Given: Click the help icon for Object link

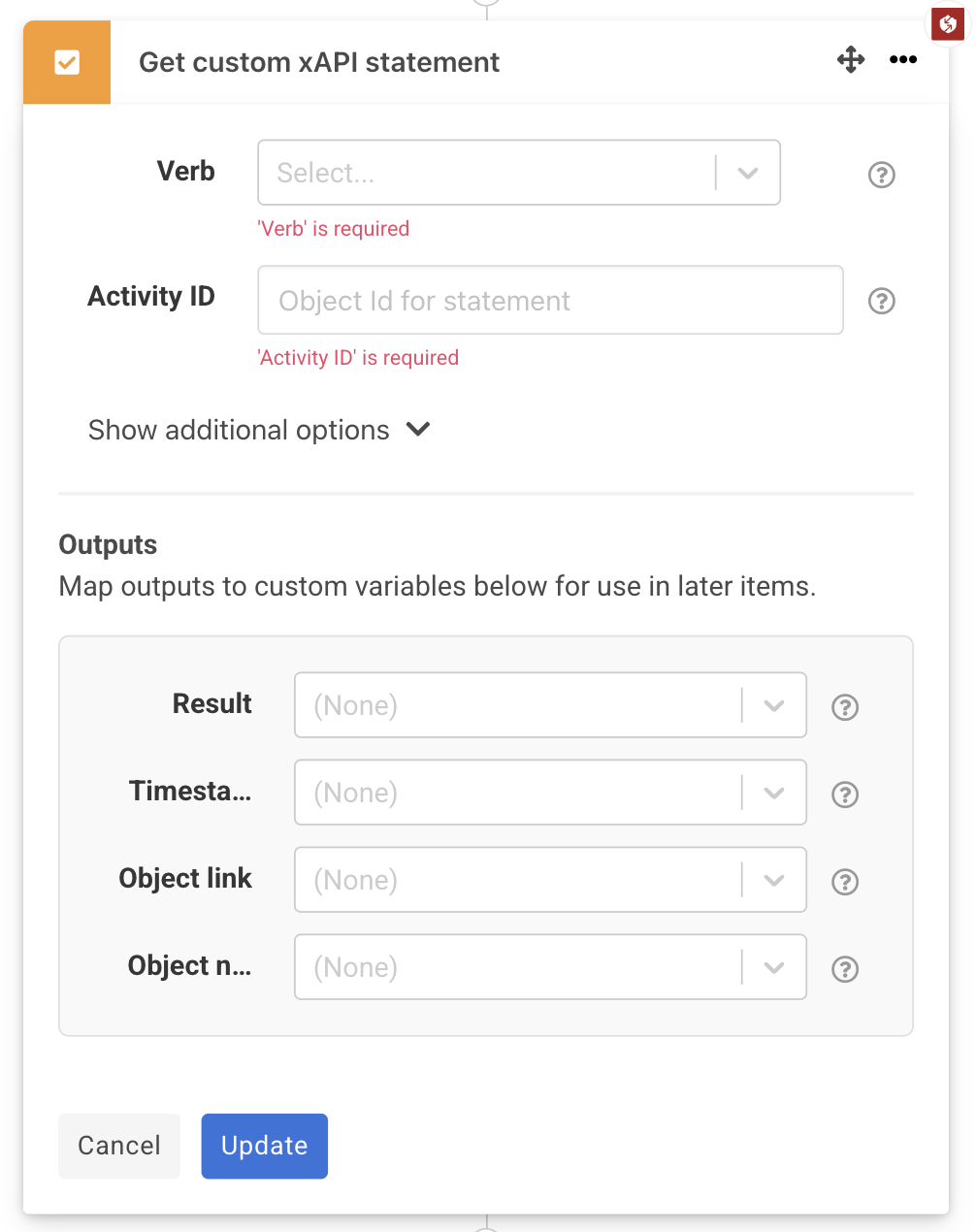Looking at the screenshot, I should 844,882.
